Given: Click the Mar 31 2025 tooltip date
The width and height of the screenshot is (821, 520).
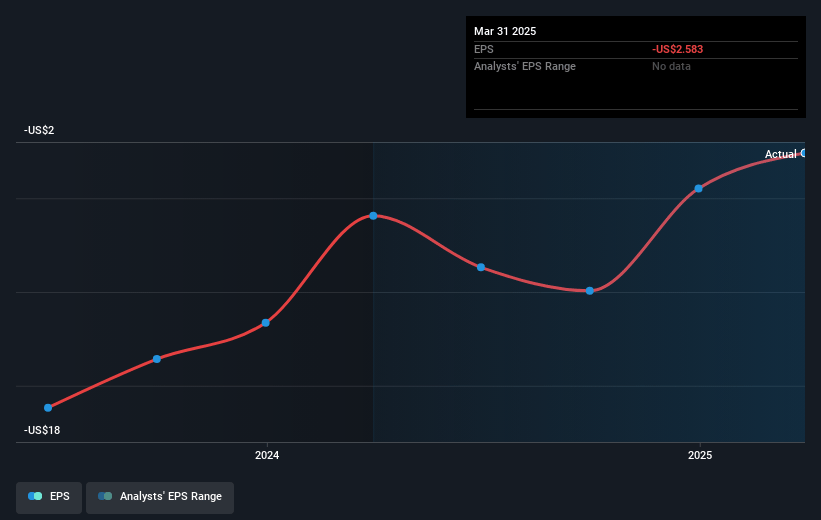Looking at the screenshot, I should pos(505,31).
